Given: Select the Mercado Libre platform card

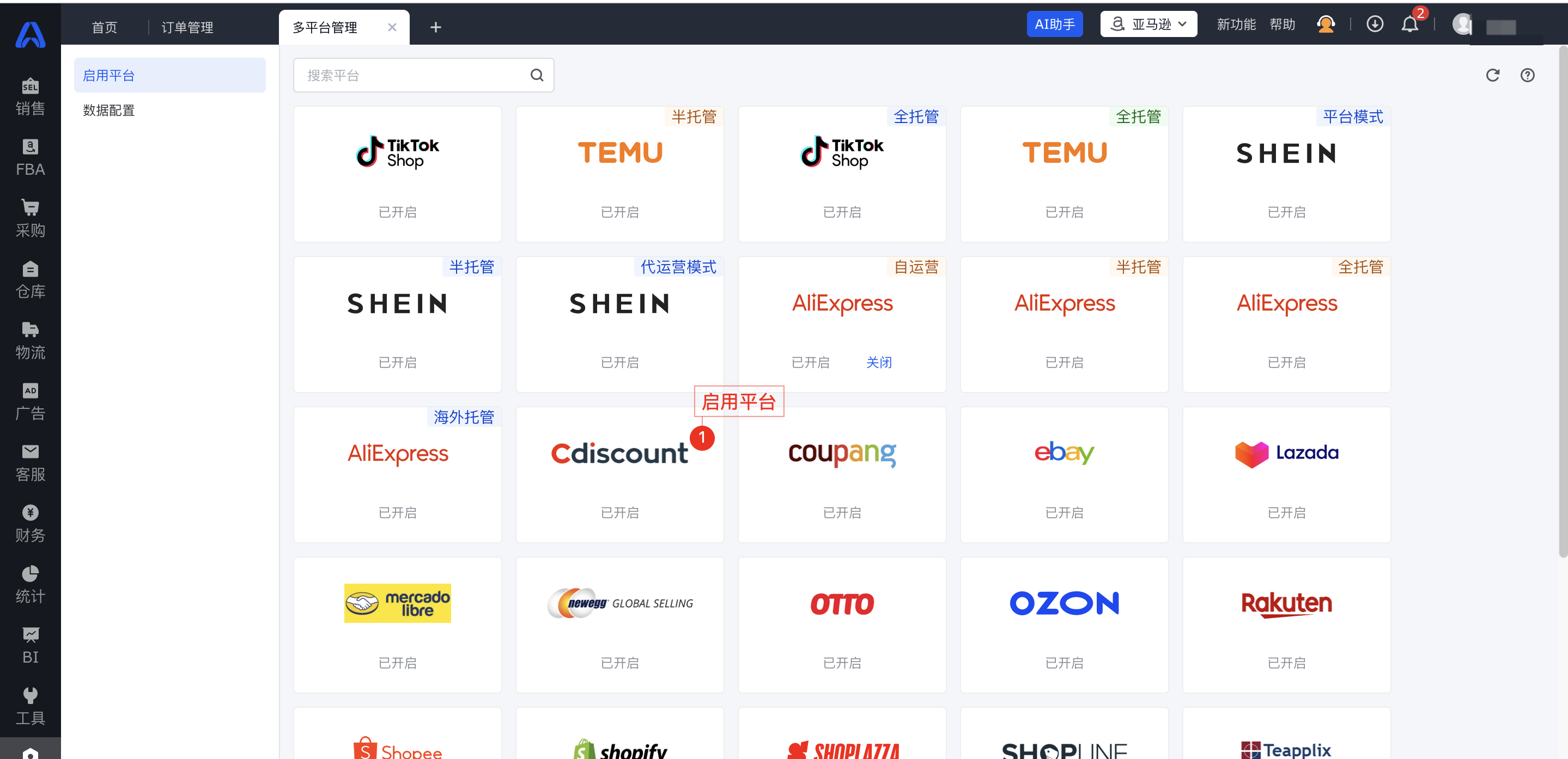Looking at the screenshot, I should point(398,625).
